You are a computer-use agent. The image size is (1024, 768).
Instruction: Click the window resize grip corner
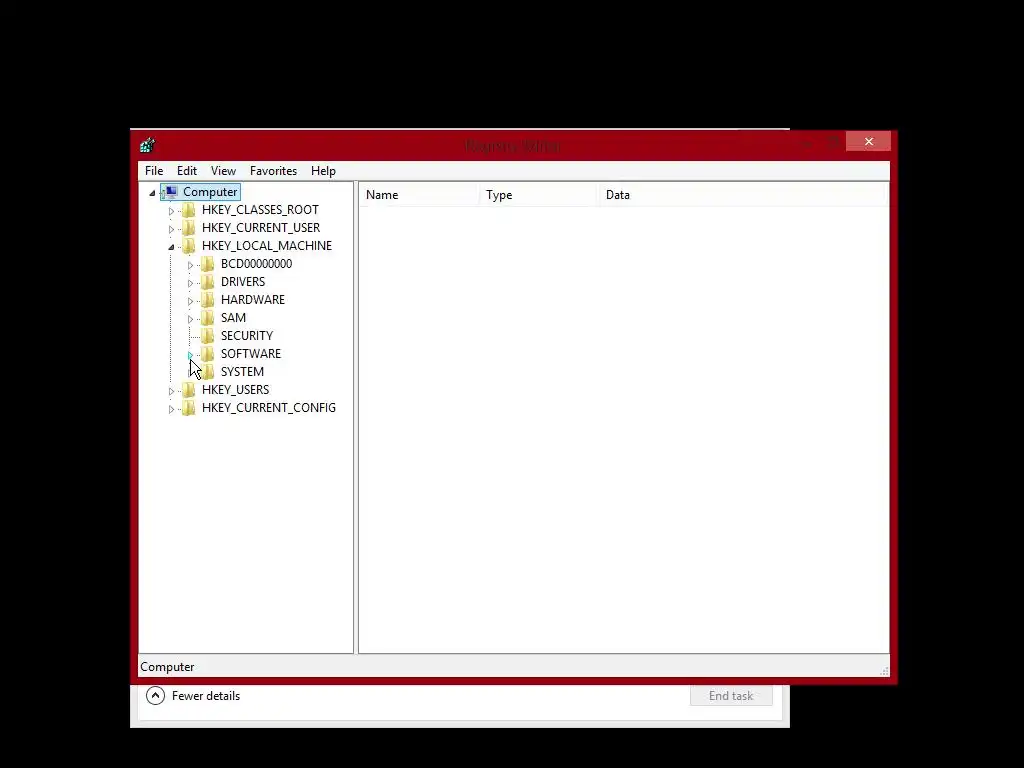[884, 671]
